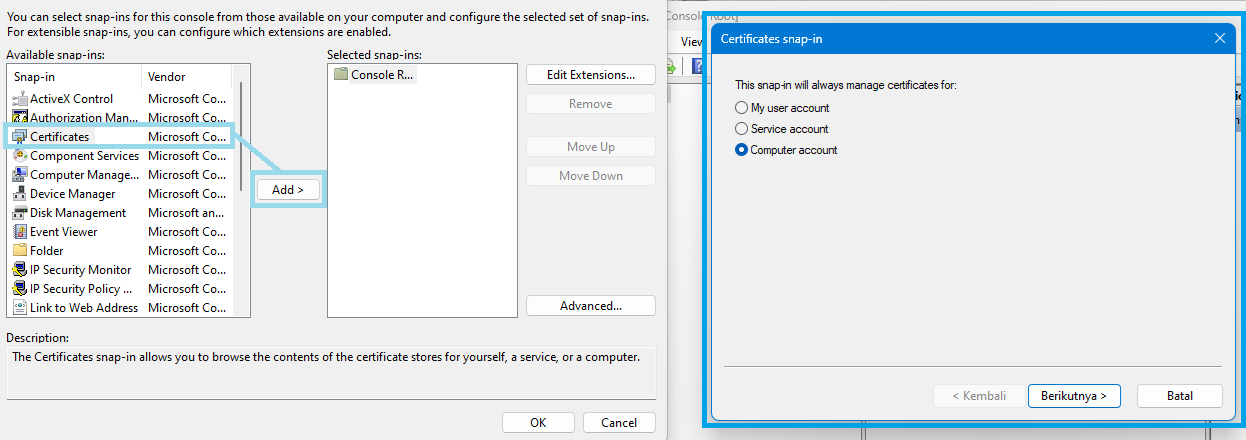Image resolution: width=1246 pixels, height=440 pixels.
Task: Click the Event Viewer snap-in icon
Action: pos(19,232)
